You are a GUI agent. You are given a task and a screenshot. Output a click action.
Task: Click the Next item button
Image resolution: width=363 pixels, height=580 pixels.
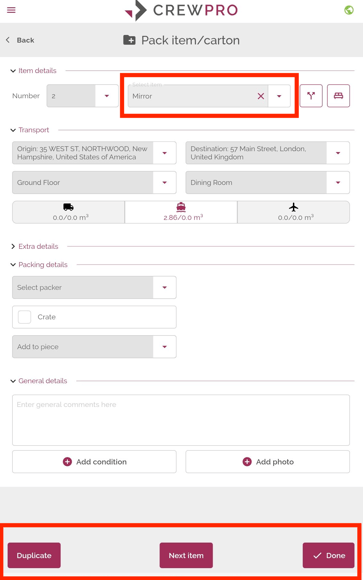(x=186, y=555)
